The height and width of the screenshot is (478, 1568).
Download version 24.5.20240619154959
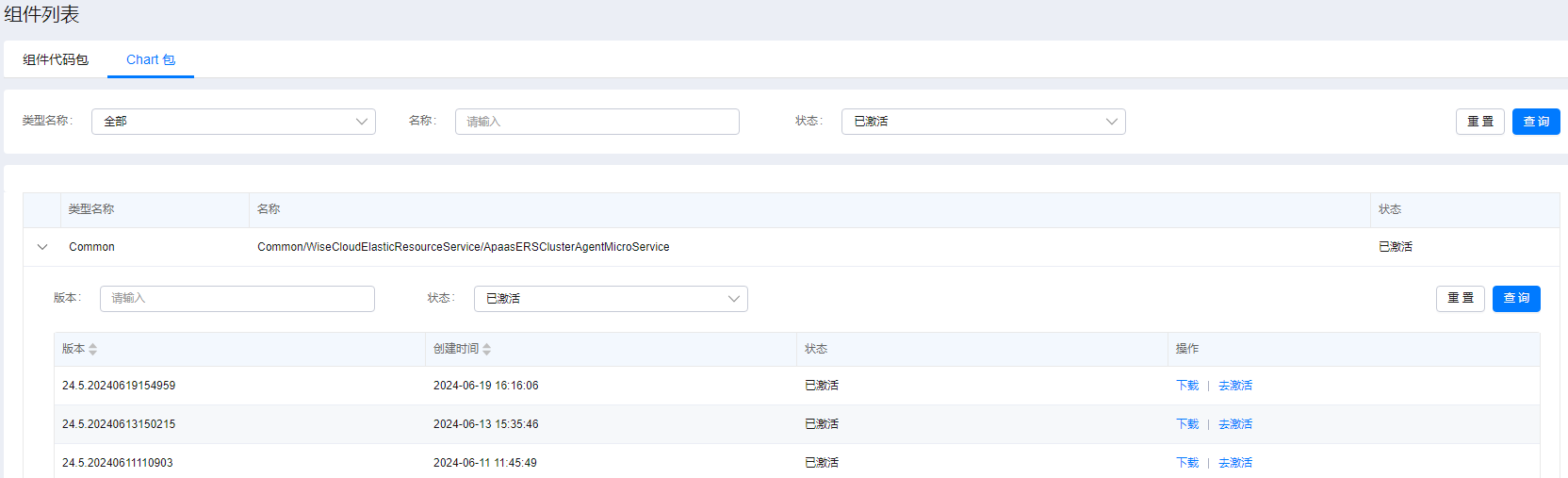(1187, 386)
